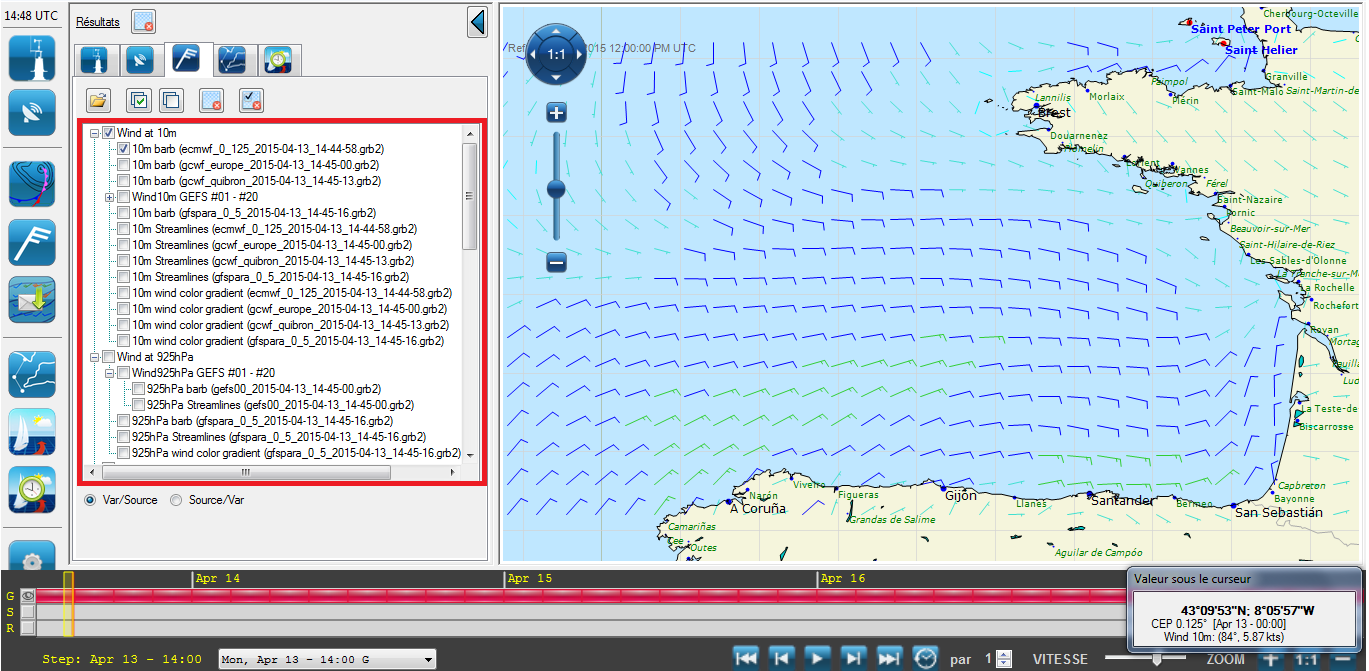1369x671 pixels.
Task: Click the clock icon next to playback controls
Action: coord(926,658)
